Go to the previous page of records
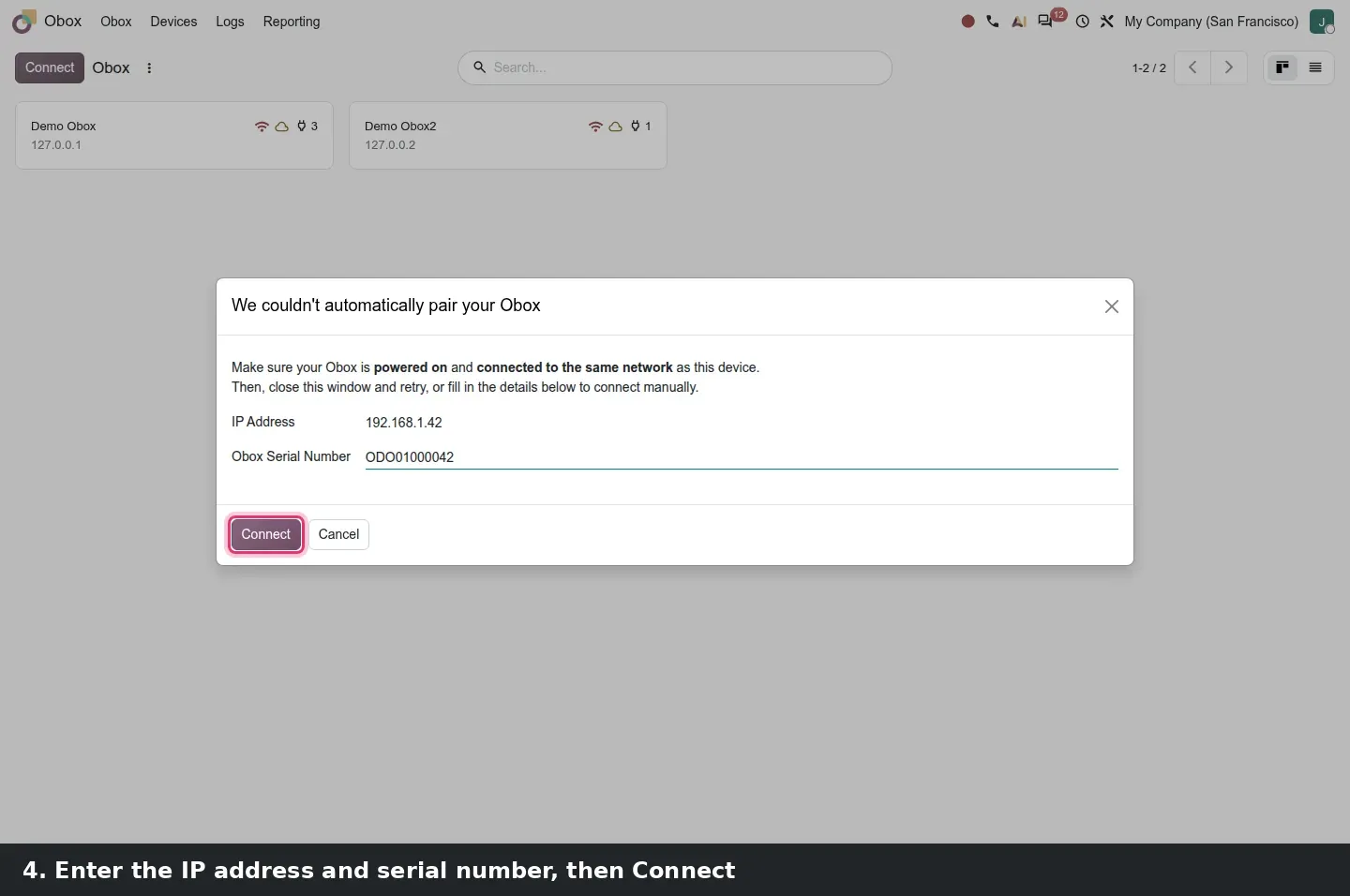 pyautogui.click(x=1192, y=67)
